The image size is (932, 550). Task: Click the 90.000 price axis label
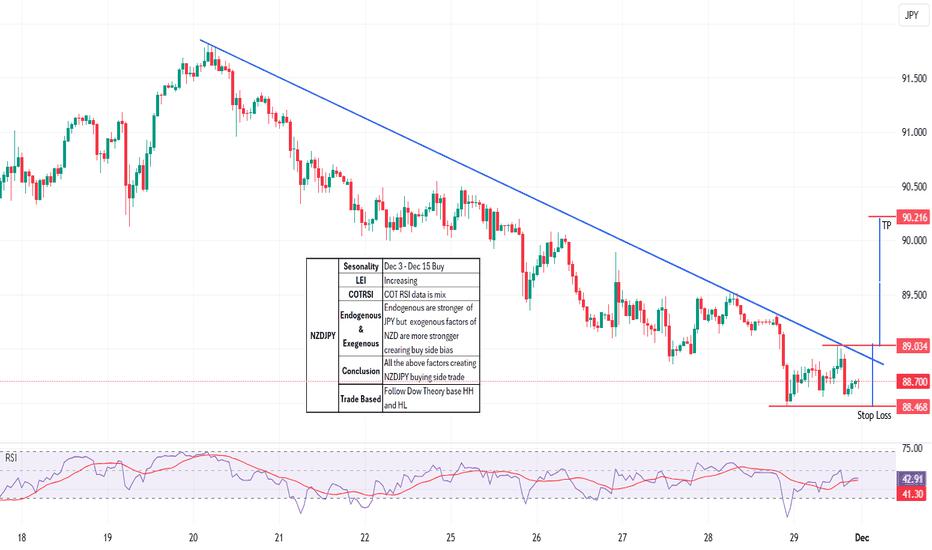pyautogui.click(x=914, y=240)
